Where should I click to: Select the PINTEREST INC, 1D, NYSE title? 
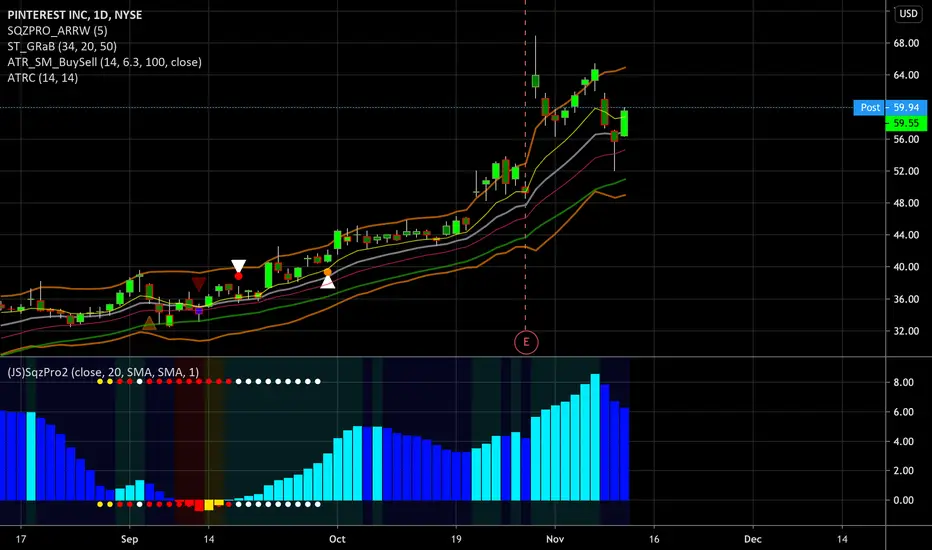click(x=75, y=15)
